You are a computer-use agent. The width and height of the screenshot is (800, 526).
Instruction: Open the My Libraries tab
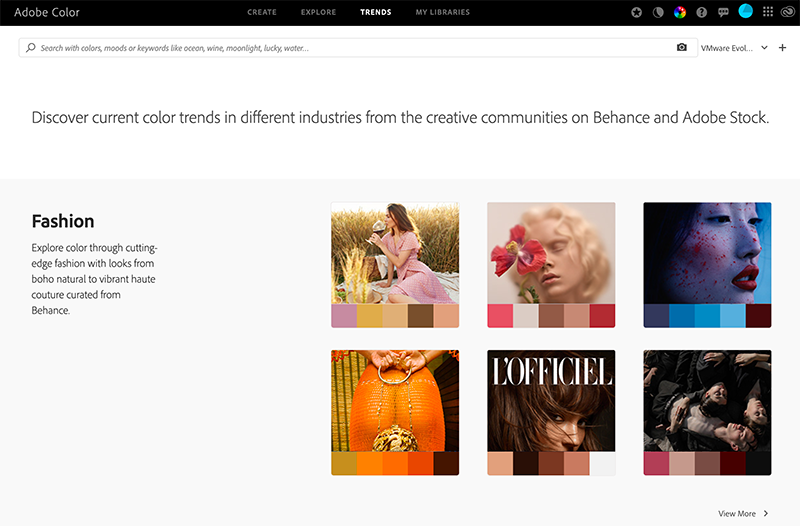coord(442,13)
